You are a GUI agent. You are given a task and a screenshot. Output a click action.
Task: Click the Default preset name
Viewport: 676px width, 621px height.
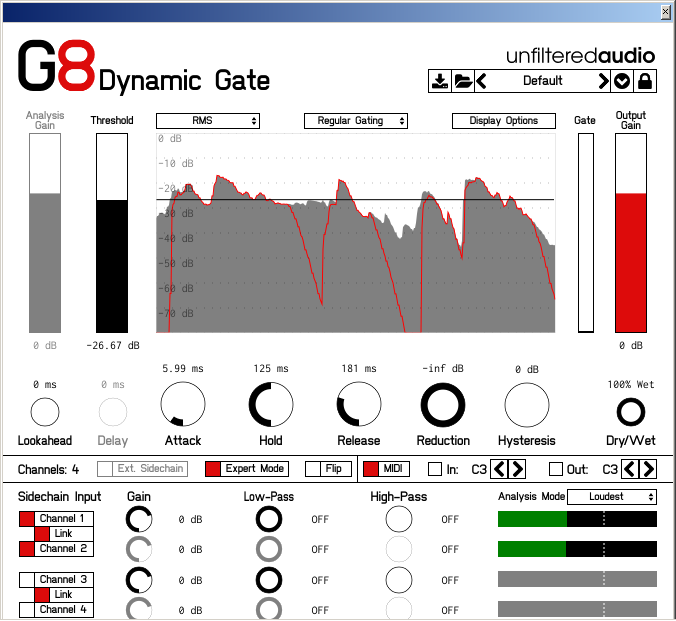pos(543,82)
